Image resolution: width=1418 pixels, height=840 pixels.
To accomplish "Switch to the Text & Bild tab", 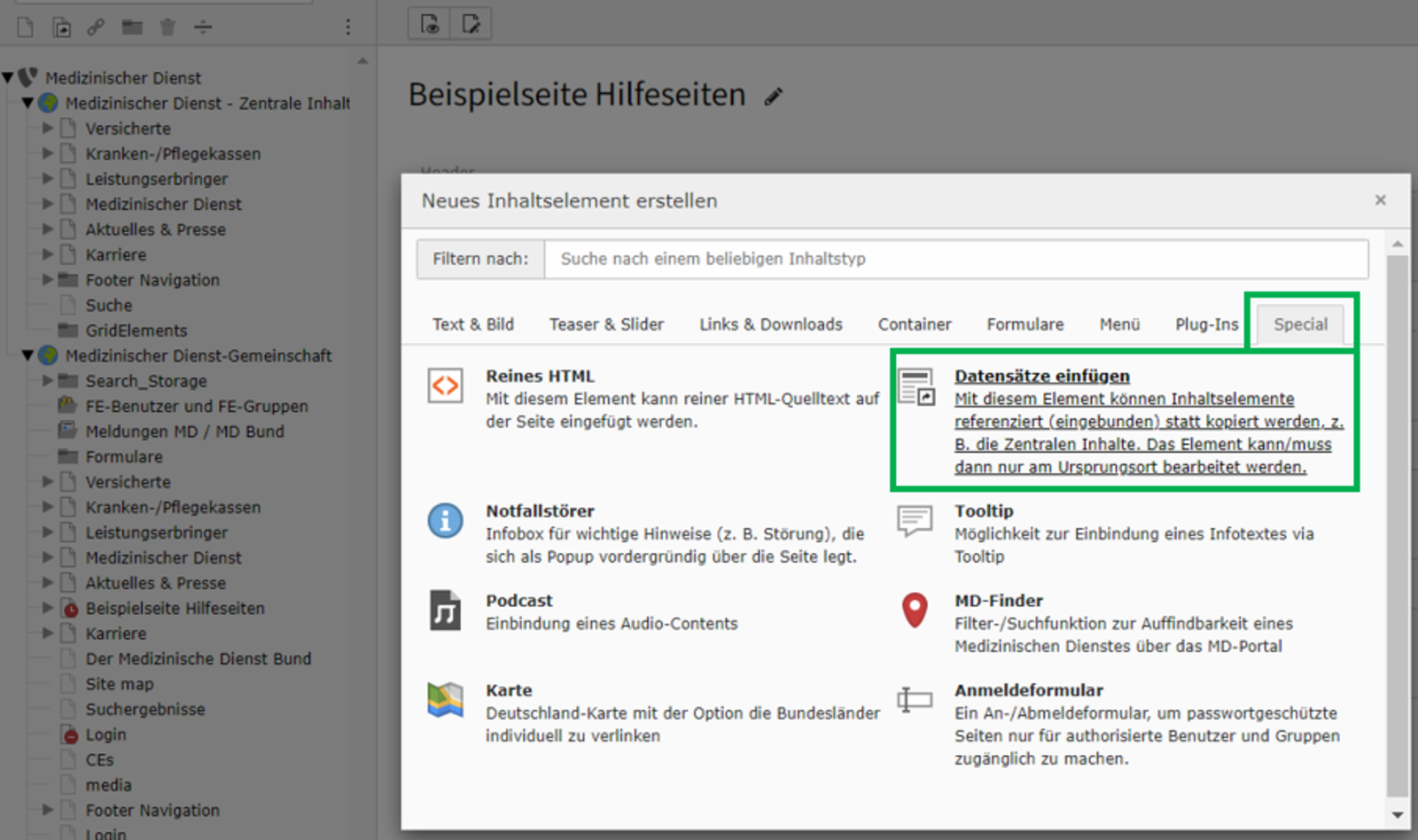I will click(x=473, y=324).
